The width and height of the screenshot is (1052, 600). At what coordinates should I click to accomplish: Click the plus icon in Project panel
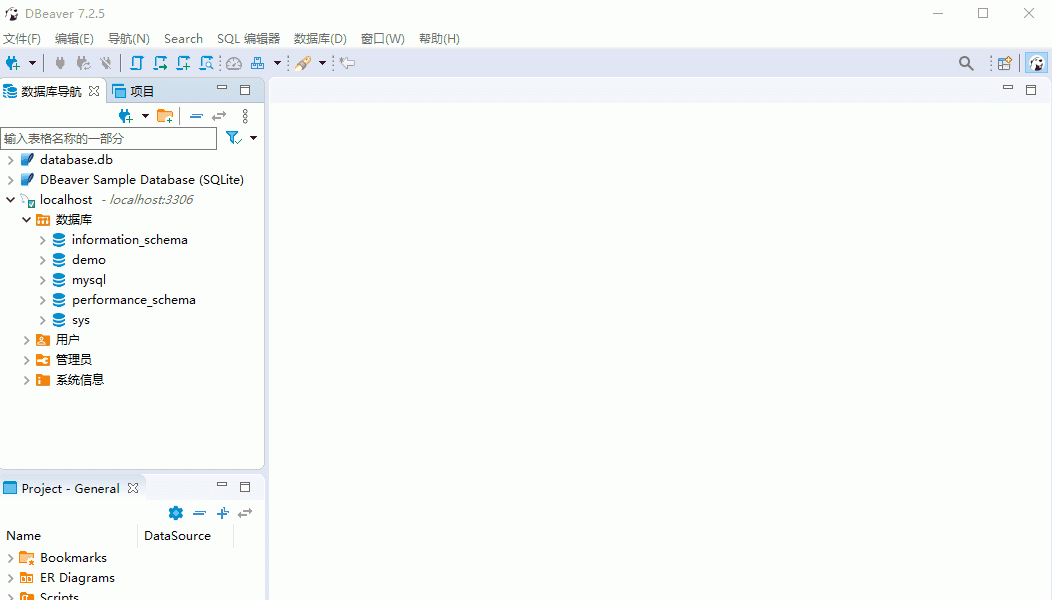tap(223, 513)
